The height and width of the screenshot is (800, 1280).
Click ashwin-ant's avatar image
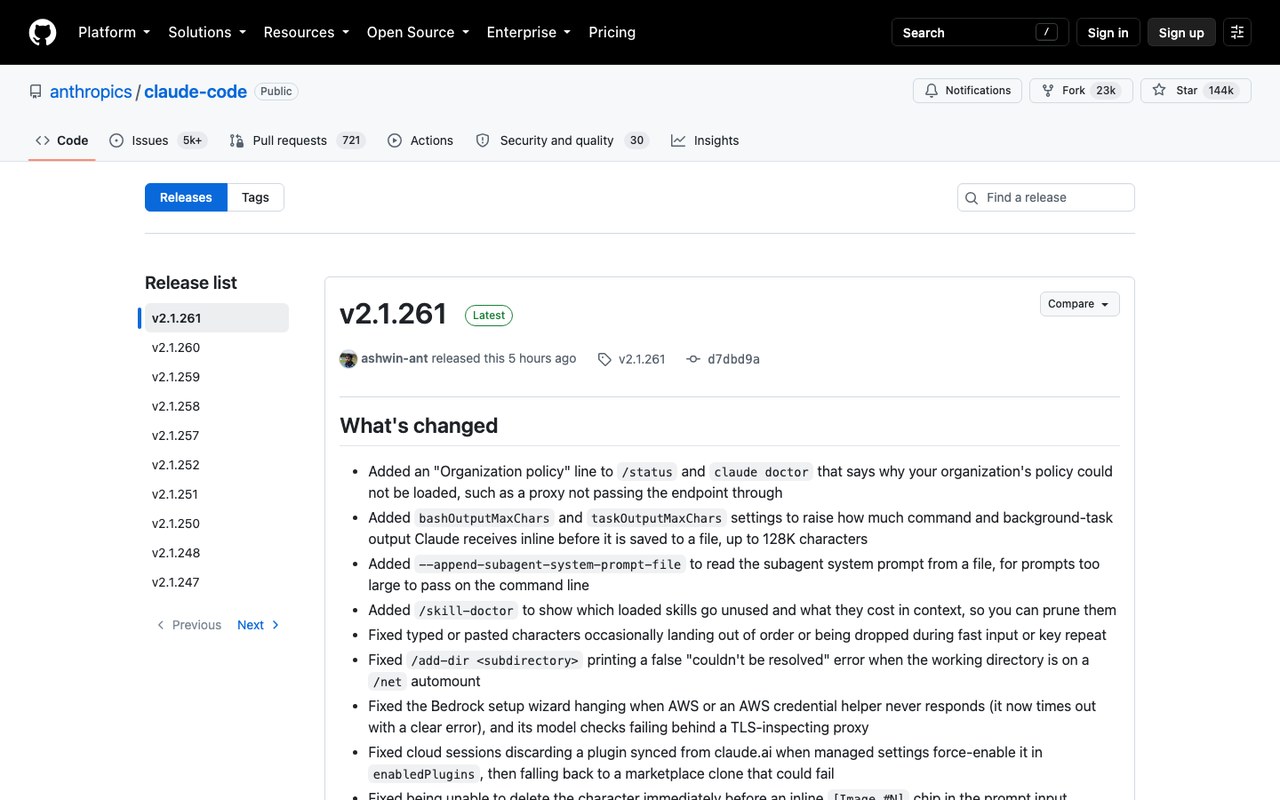click(348, 359)
